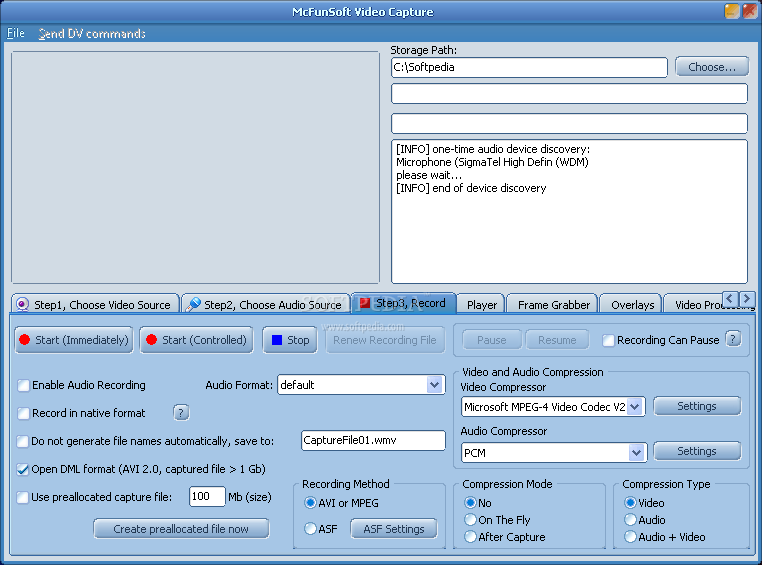Click the orange minimize icon in title bar
The image size is (762, 565).
732,11
